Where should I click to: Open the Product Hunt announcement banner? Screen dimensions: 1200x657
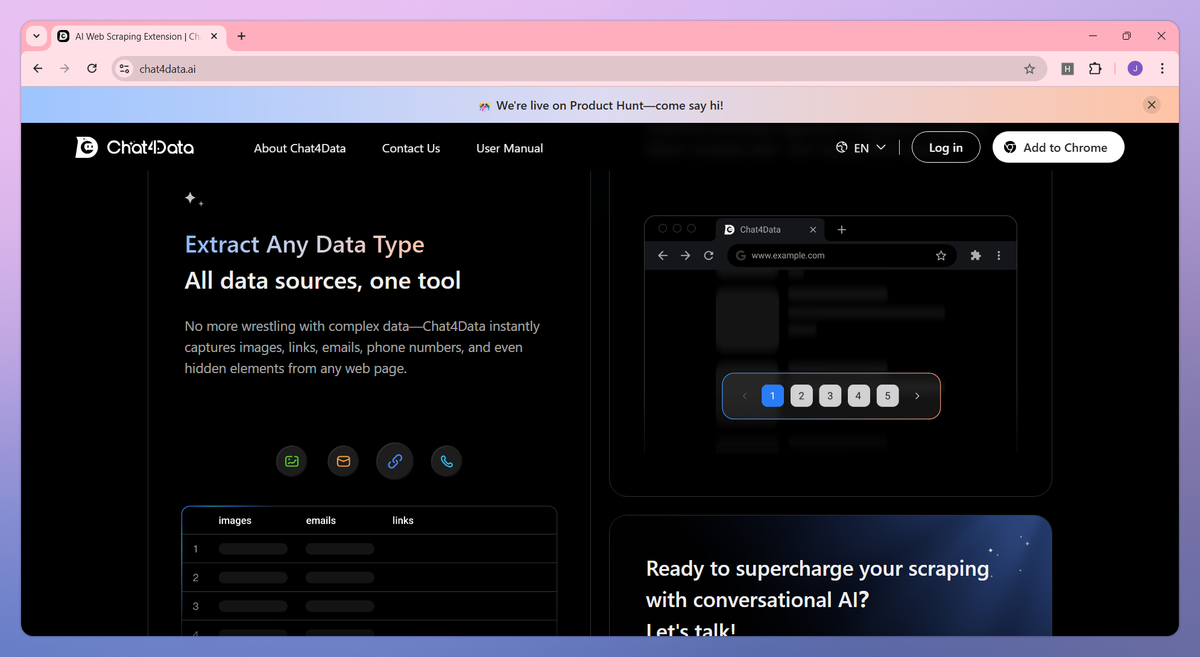600,105
